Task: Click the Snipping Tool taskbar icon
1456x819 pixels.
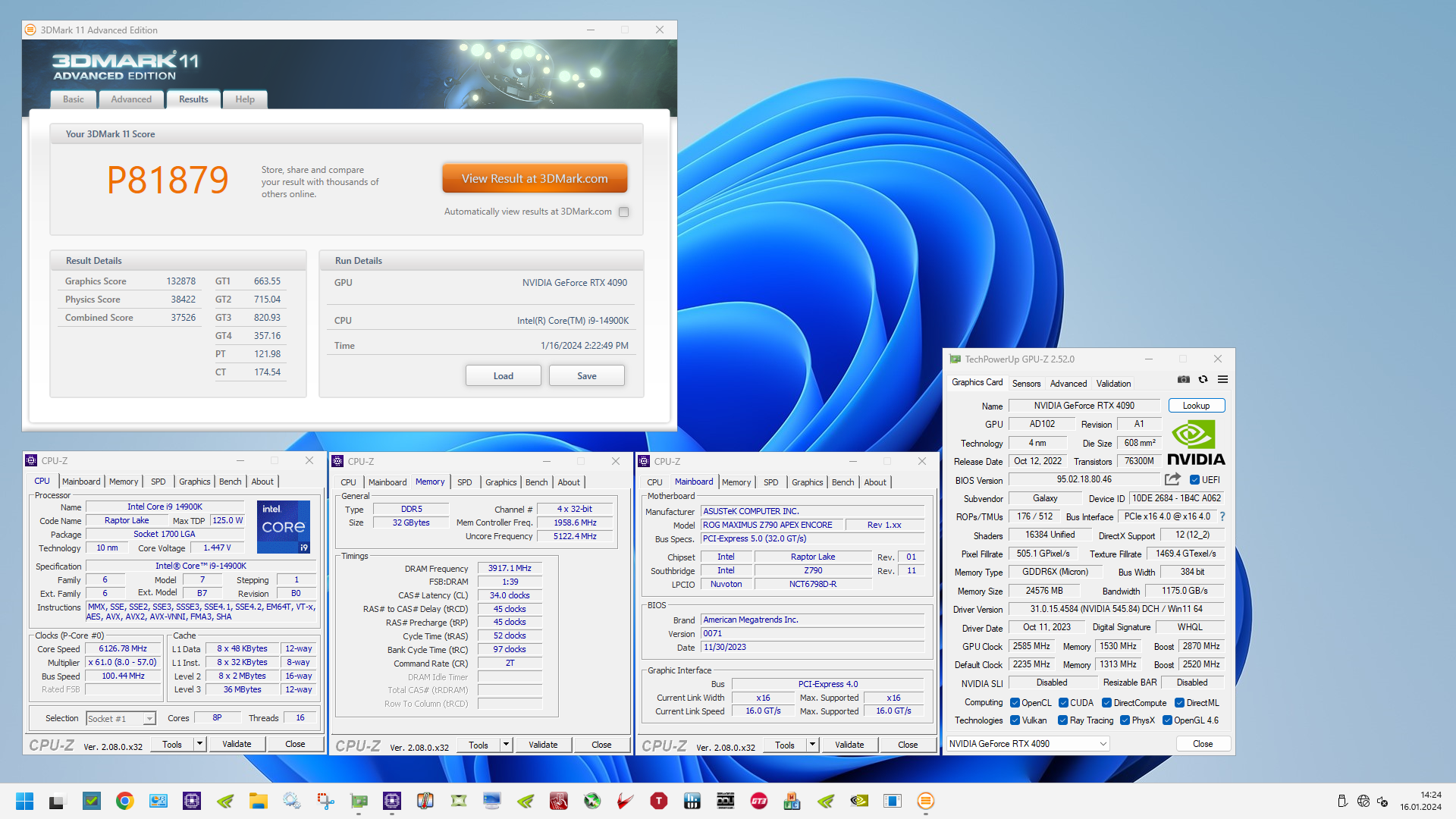Action: [x=325, y=801]
